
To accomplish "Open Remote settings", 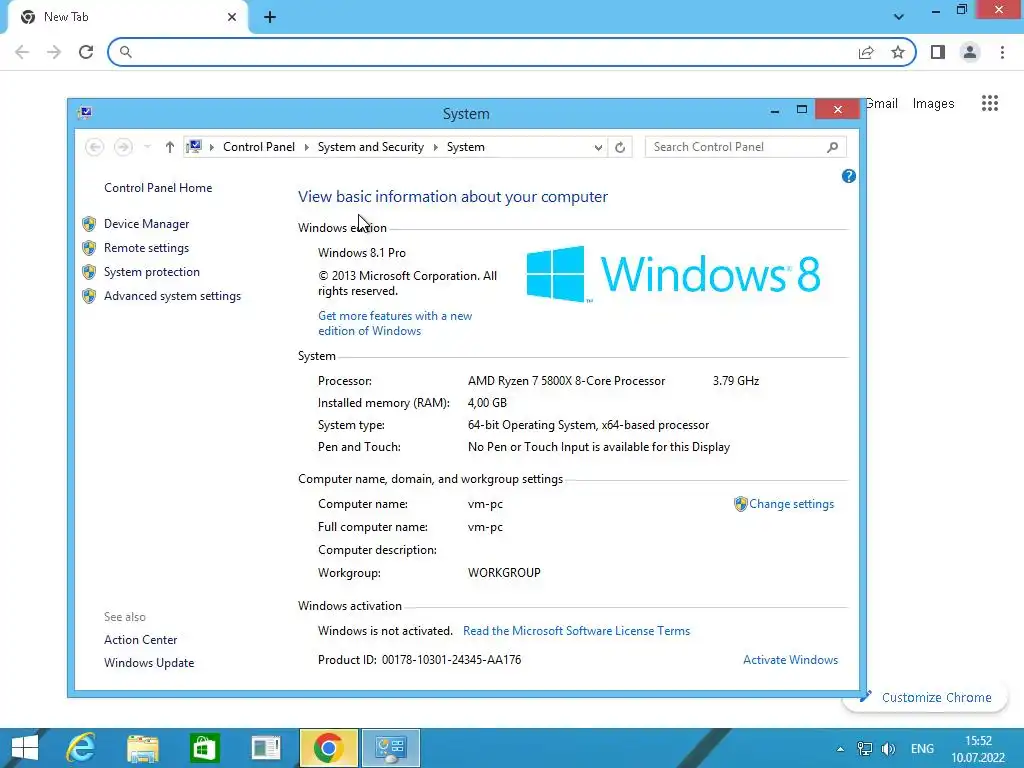I will [x=146, y=248].
